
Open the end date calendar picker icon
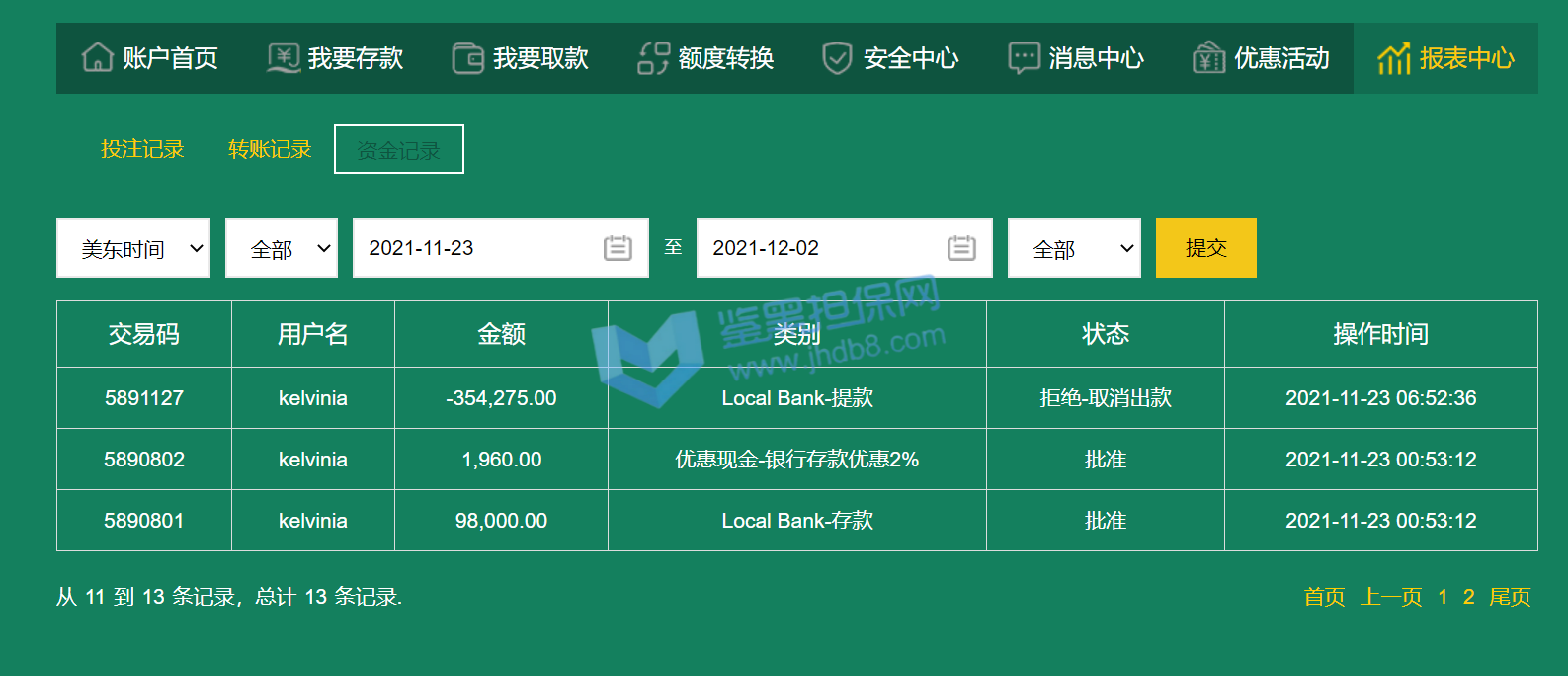(x=961, y=248)
